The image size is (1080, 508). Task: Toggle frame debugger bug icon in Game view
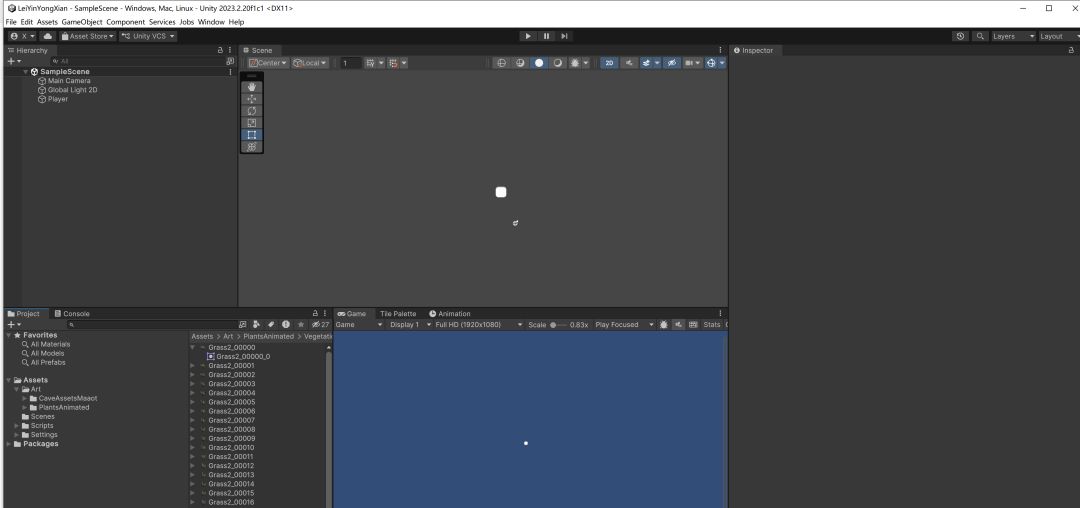[x=663, y=324]
